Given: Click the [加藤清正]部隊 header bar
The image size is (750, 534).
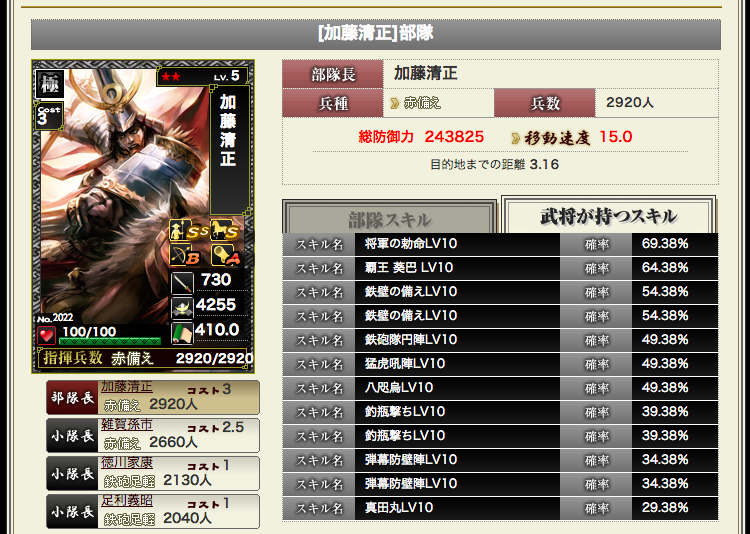Looking at the screenshot, I should coord(375,34).
